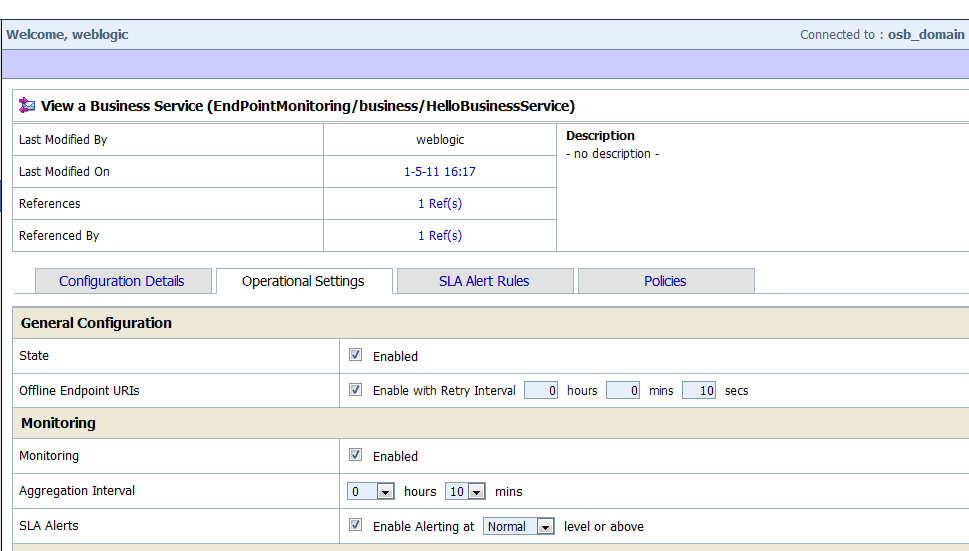
Task: Click the View a Business Service title
Action: pyautogui.click(x=308, y=106)
